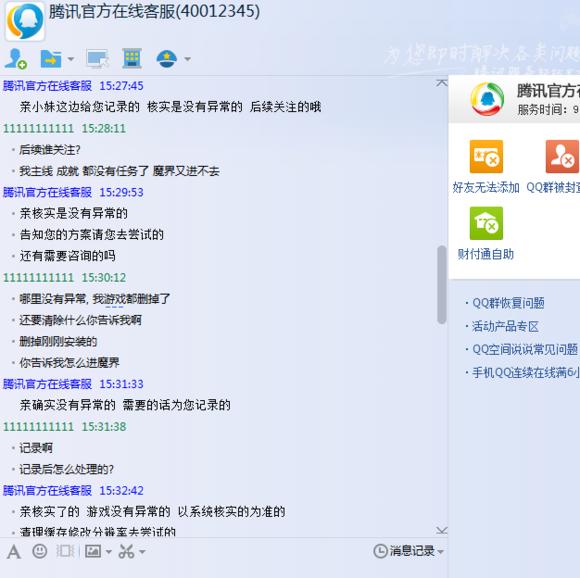This screenshot has width=580, height=578.
Task: Click the 好友无法添加 label
Action: tap(486, 187)
